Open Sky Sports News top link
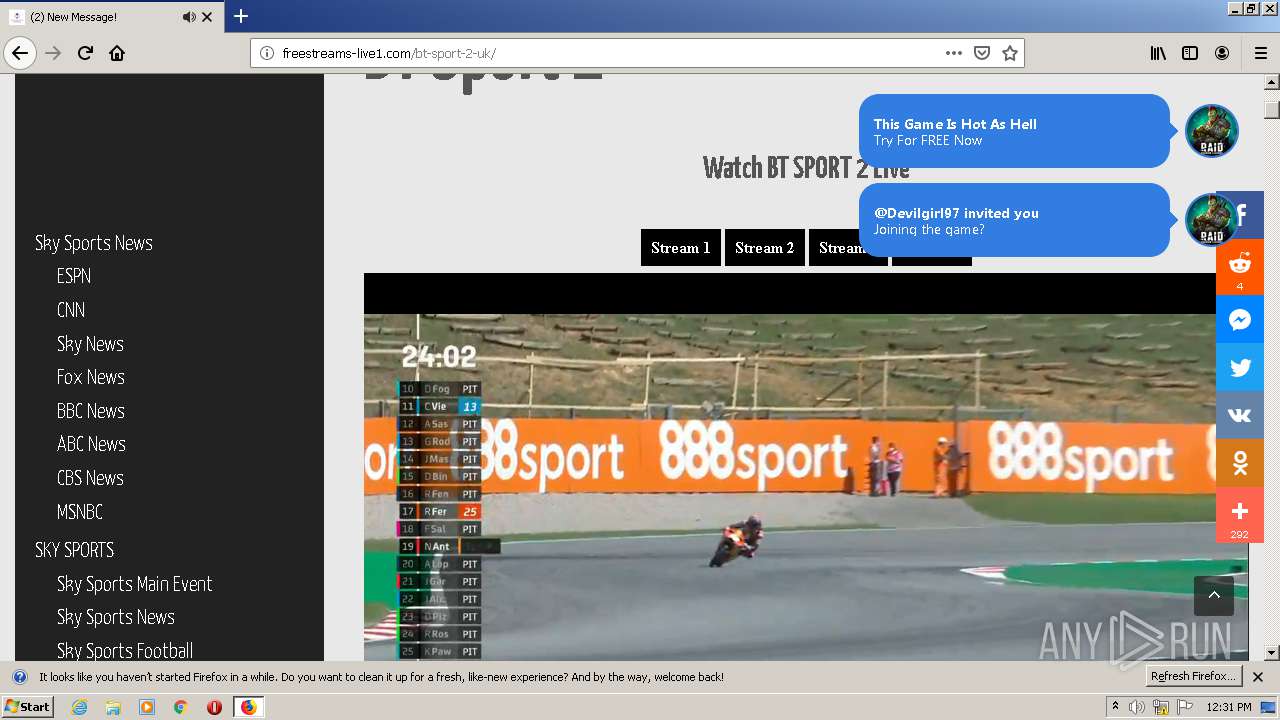 coord(94,243)
